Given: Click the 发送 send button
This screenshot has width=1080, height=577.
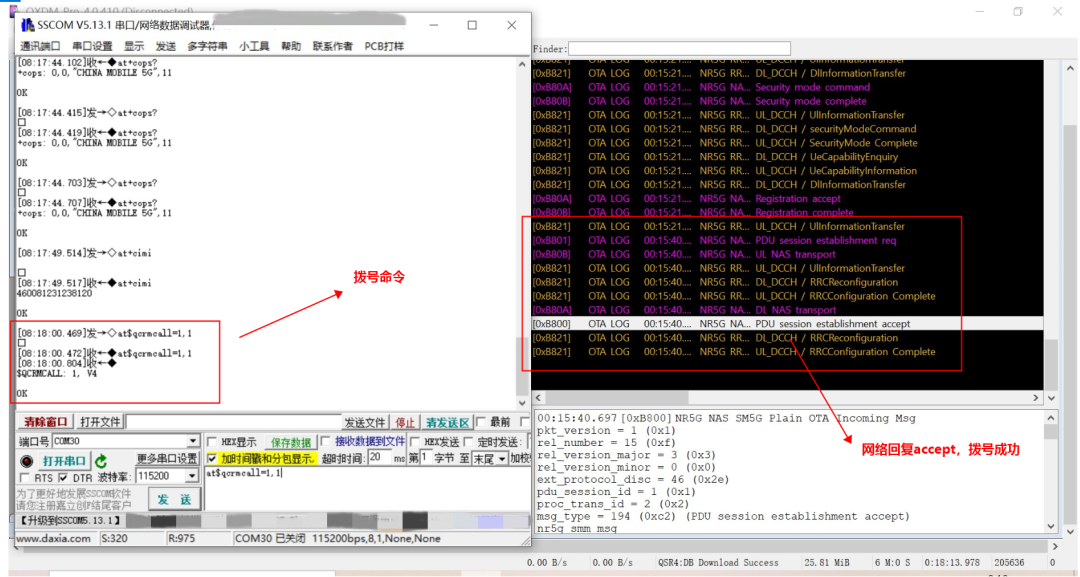Looking at the screenshot, I should tap(173, 499).
